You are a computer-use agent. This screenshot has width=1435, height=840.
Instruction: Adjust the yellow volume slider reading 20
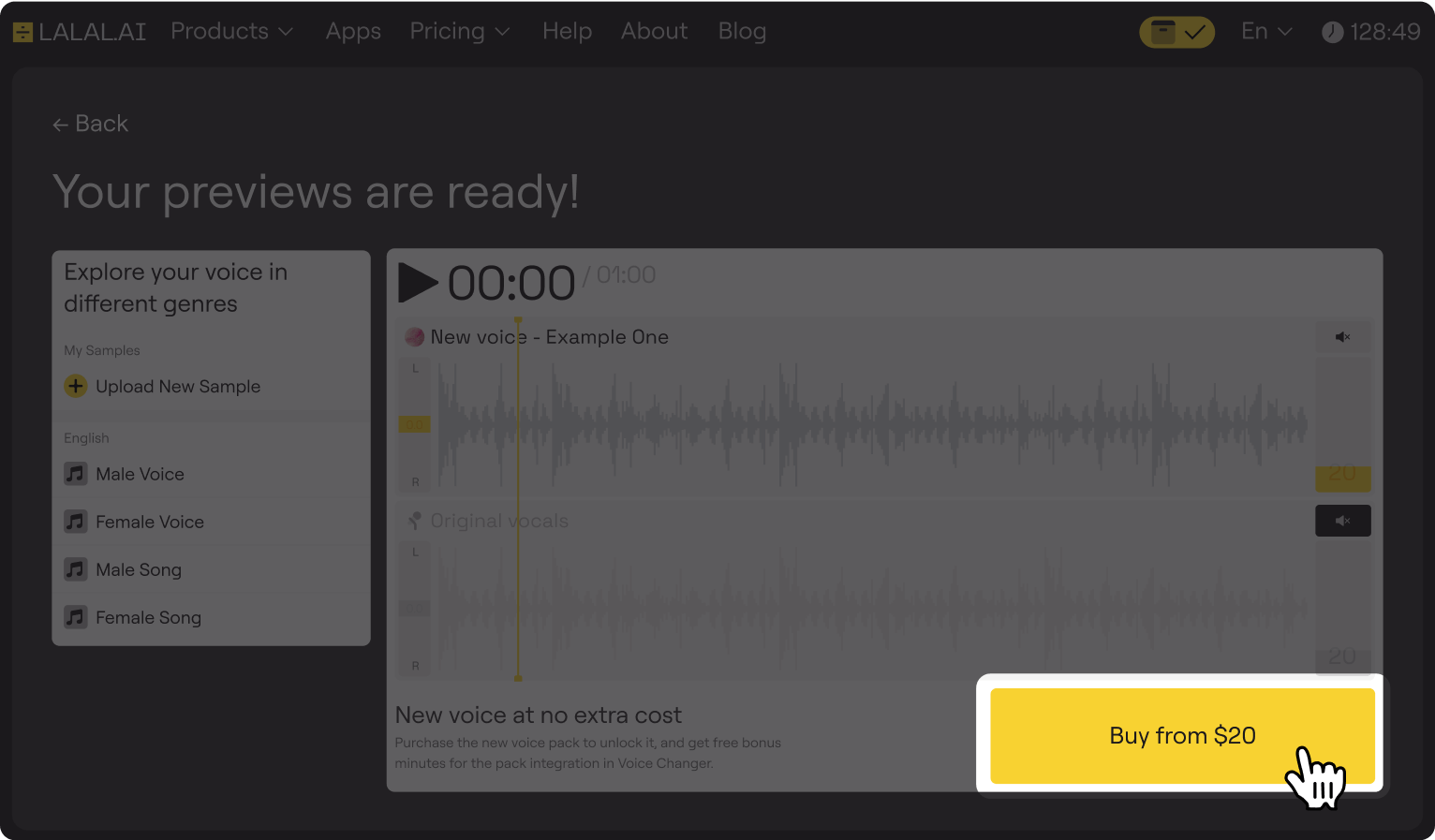click(1343, 478)
